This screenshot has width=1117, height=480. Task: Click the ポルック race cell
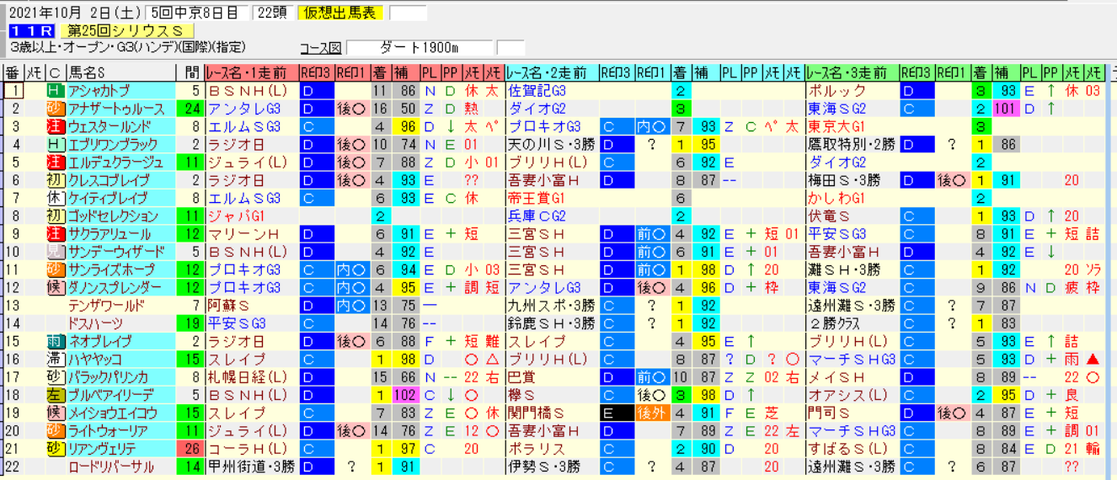pyautogui.click(x=852, y=90)
